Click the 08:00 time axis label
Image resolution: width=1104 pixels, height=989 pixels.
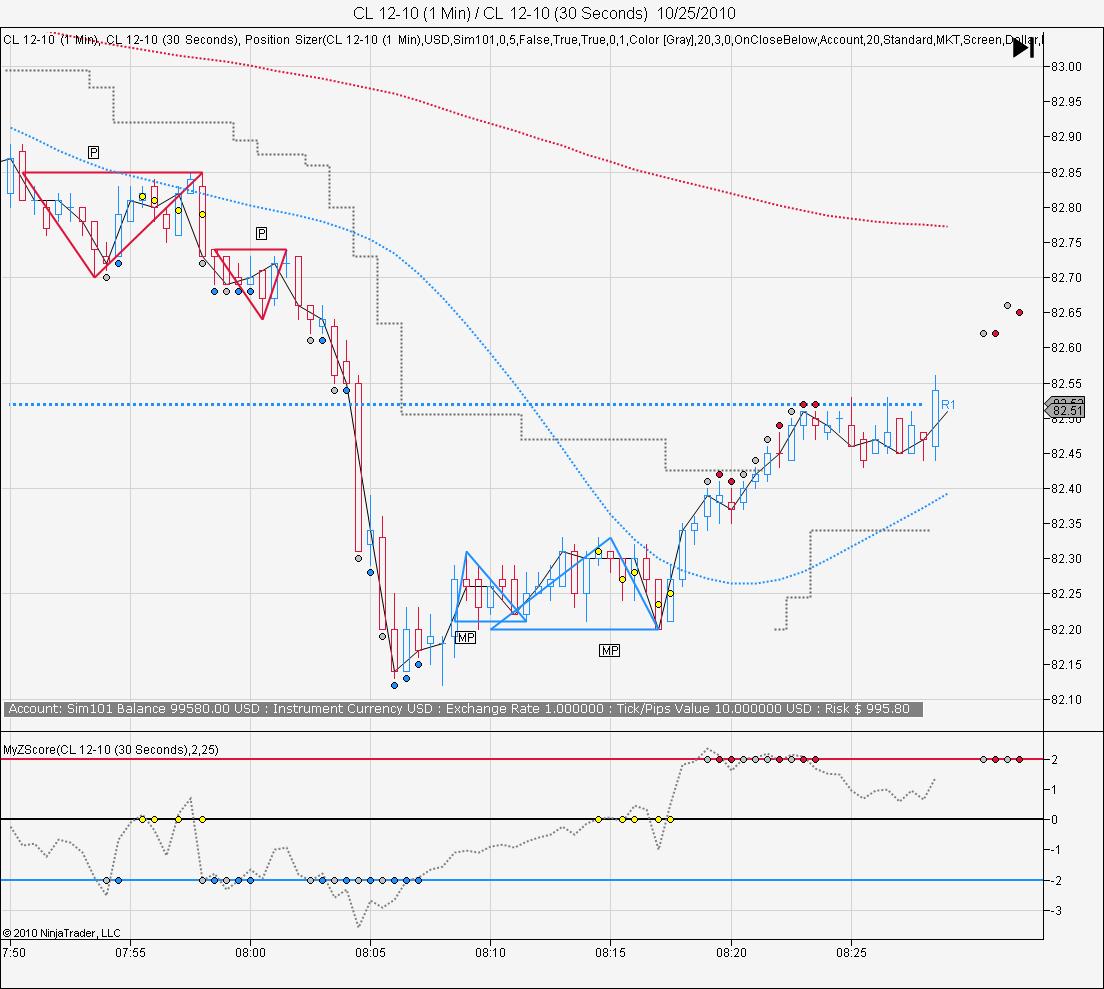click(251, 952)
